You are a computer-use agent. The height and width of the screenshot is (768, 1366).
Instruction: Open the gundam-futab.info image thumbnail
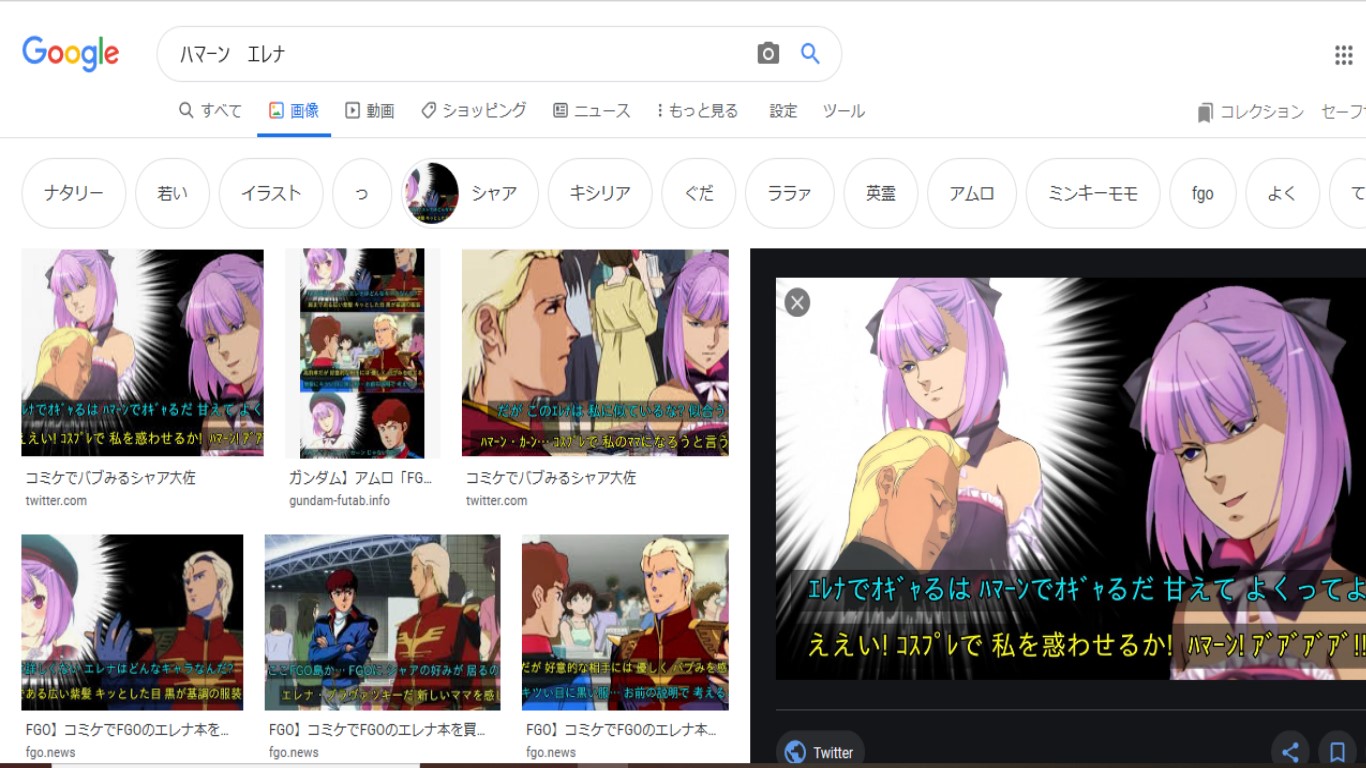coord(362,353)
